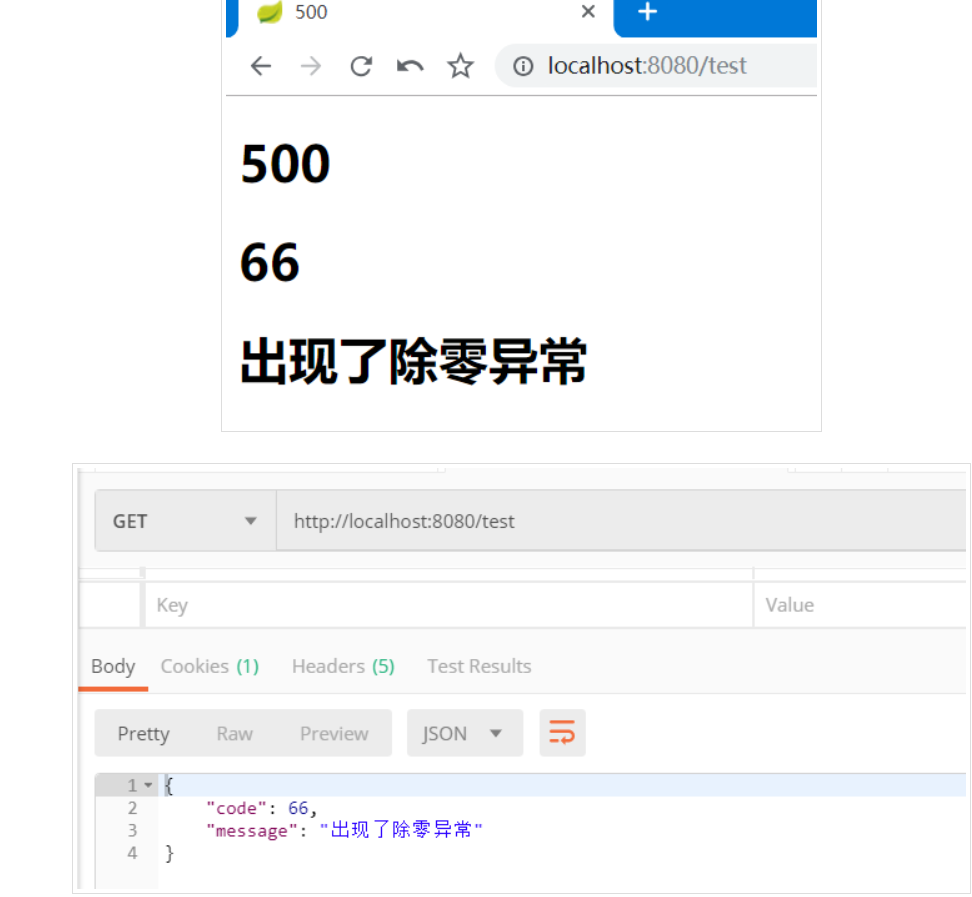
Task: Open the Cookies (1) tab
Action: [x=210, y=666]
